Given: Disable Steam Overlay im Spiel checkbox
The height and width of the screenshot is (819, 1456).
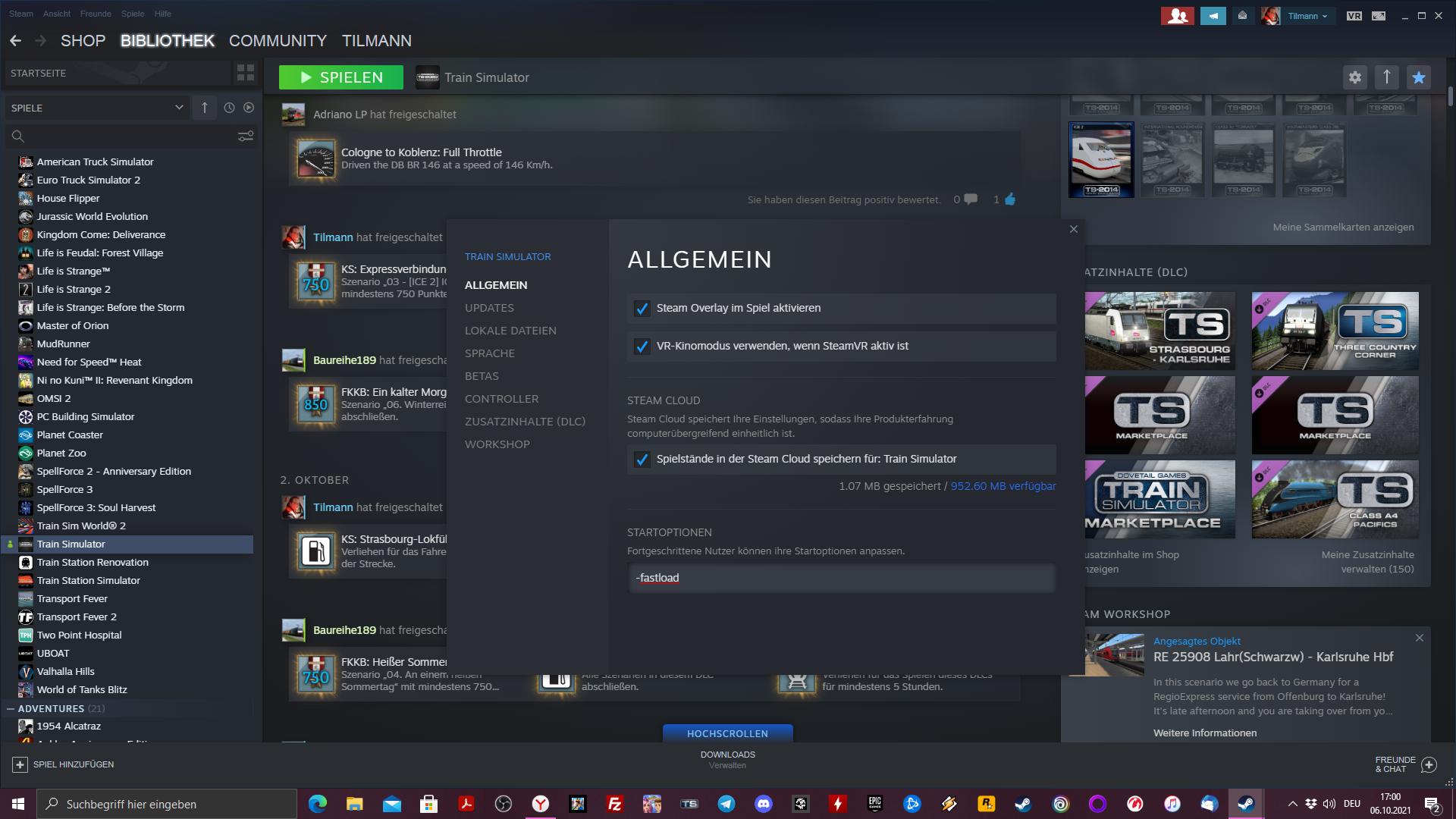Looking at the screenshot, I should point(642,309).
